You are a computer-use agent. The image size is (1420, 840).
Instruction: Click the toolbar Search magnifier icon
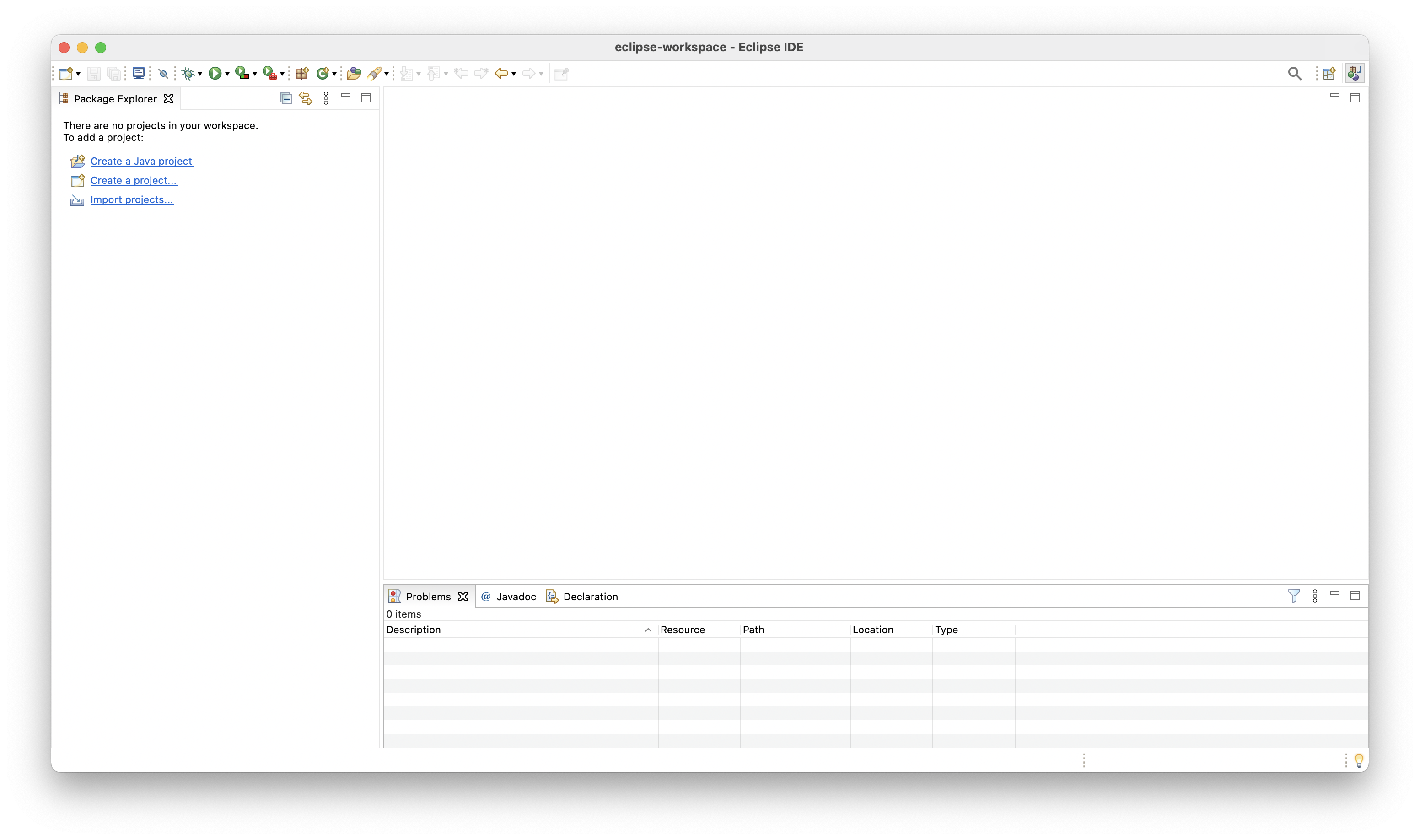coord(1294,74)
